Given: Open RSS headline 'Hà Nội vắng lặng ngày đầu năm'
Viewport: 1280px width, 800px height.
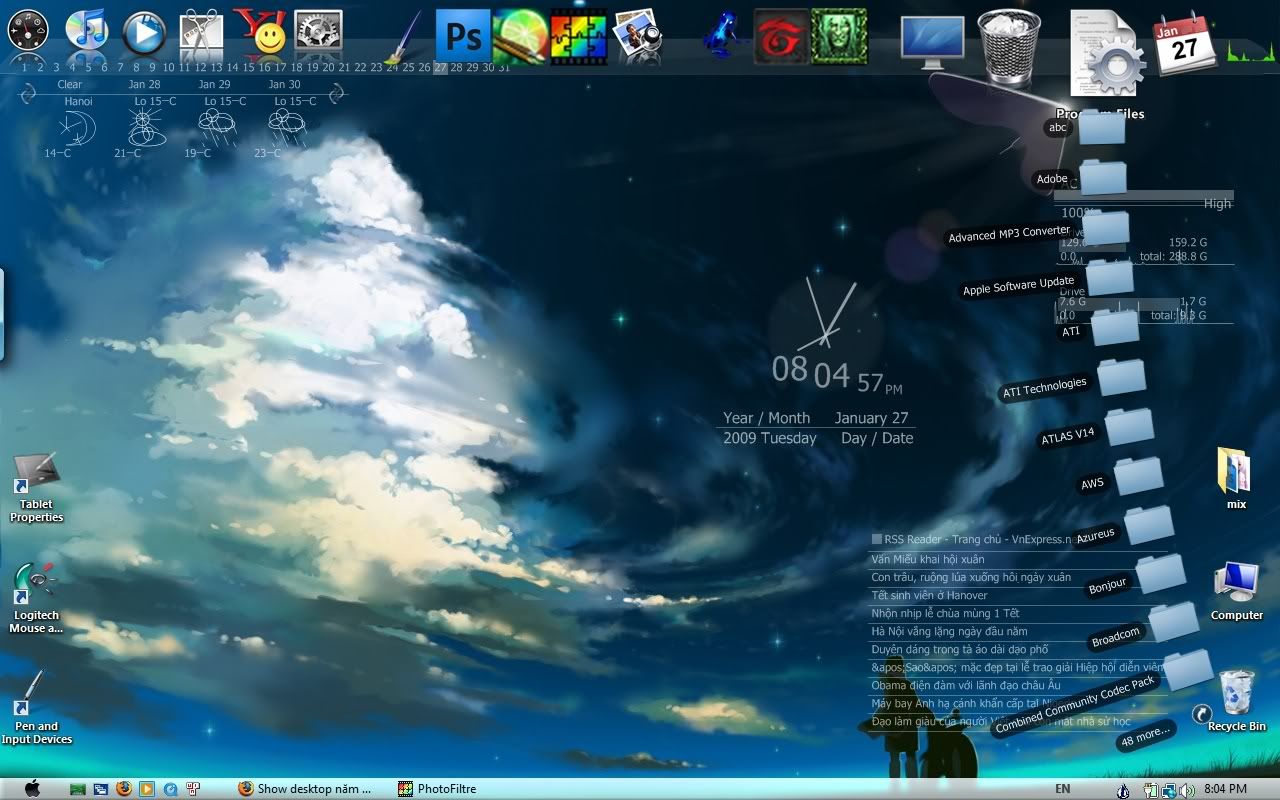Looking at the screenshot, I should pyautogui.click(x=949, y=632).
